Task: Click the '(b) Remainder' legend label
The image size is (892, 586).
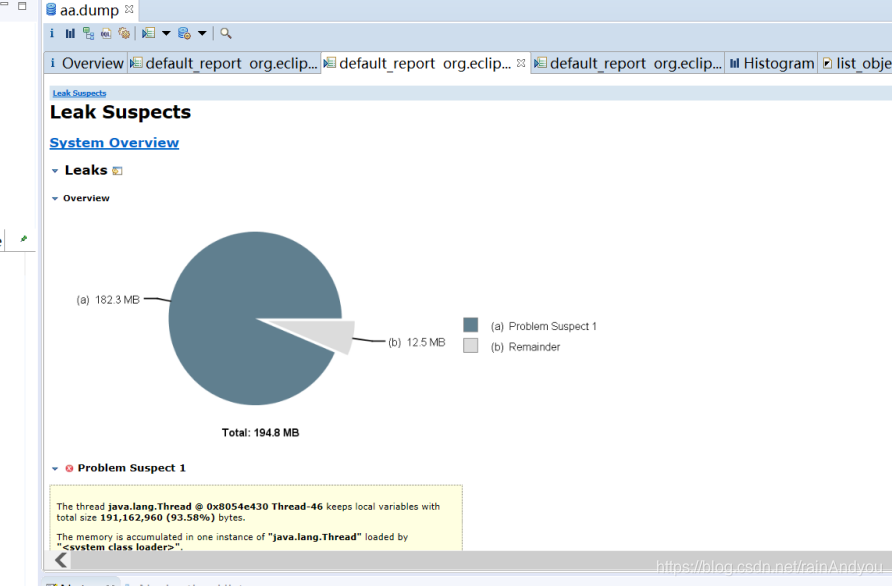Action: pyautogui.click(x=525, y=347)
